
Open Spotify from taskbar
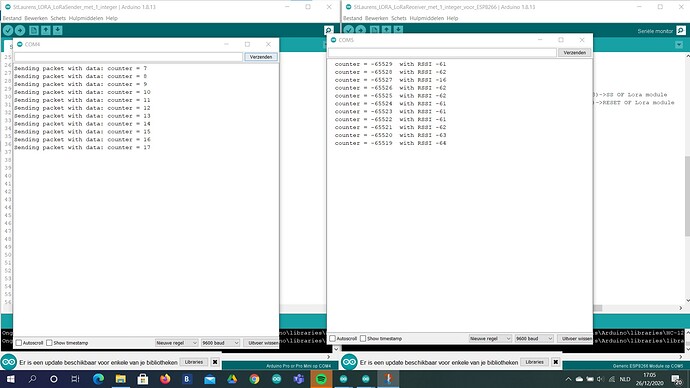click(321, 379)
